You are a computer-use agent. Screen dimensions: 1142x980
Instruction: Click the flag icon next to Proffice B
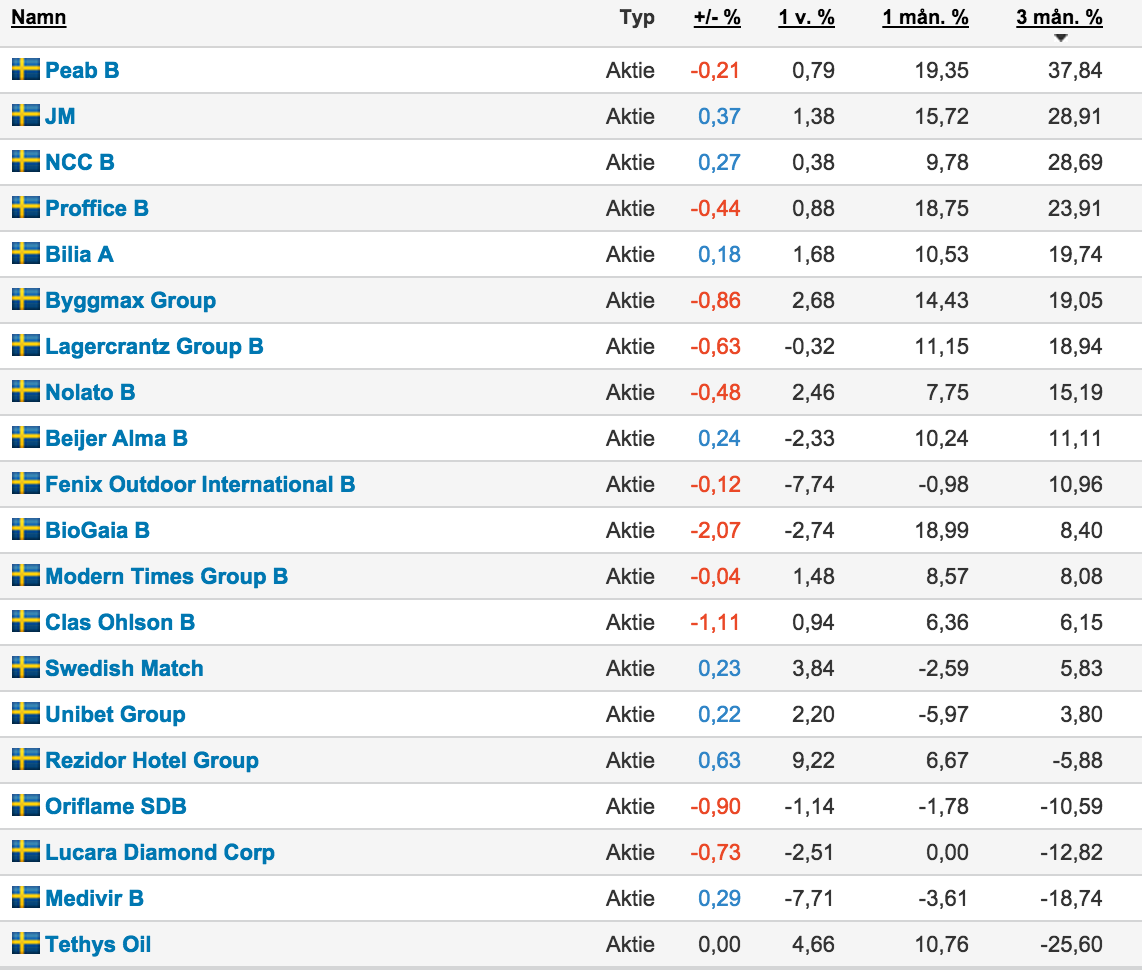(26, 208)
